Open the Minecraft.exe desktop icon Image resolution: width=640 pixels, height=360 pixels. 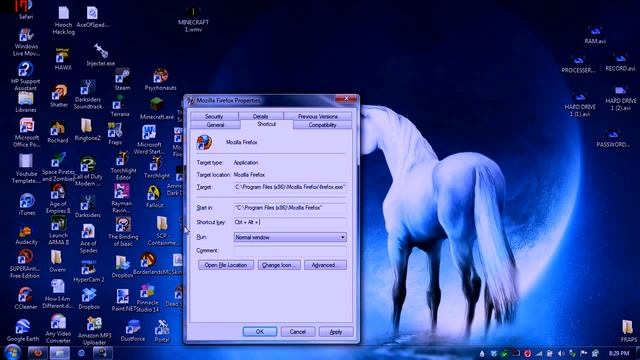pyautogui.click(x=156, y=109)
